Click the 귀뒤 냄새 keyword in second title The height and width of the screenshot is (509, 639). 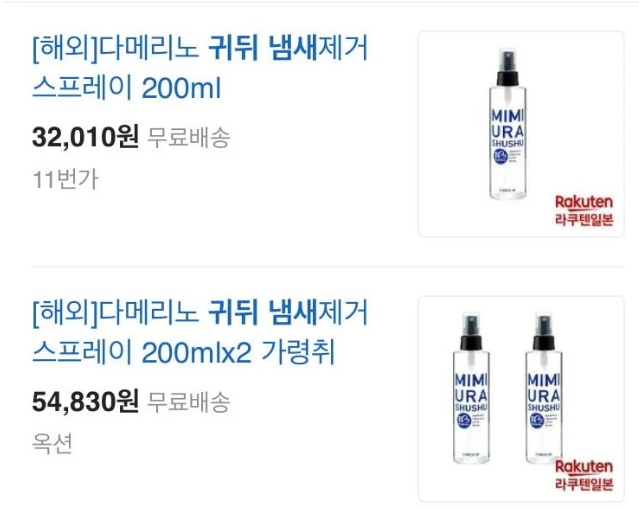coord(263,312)
